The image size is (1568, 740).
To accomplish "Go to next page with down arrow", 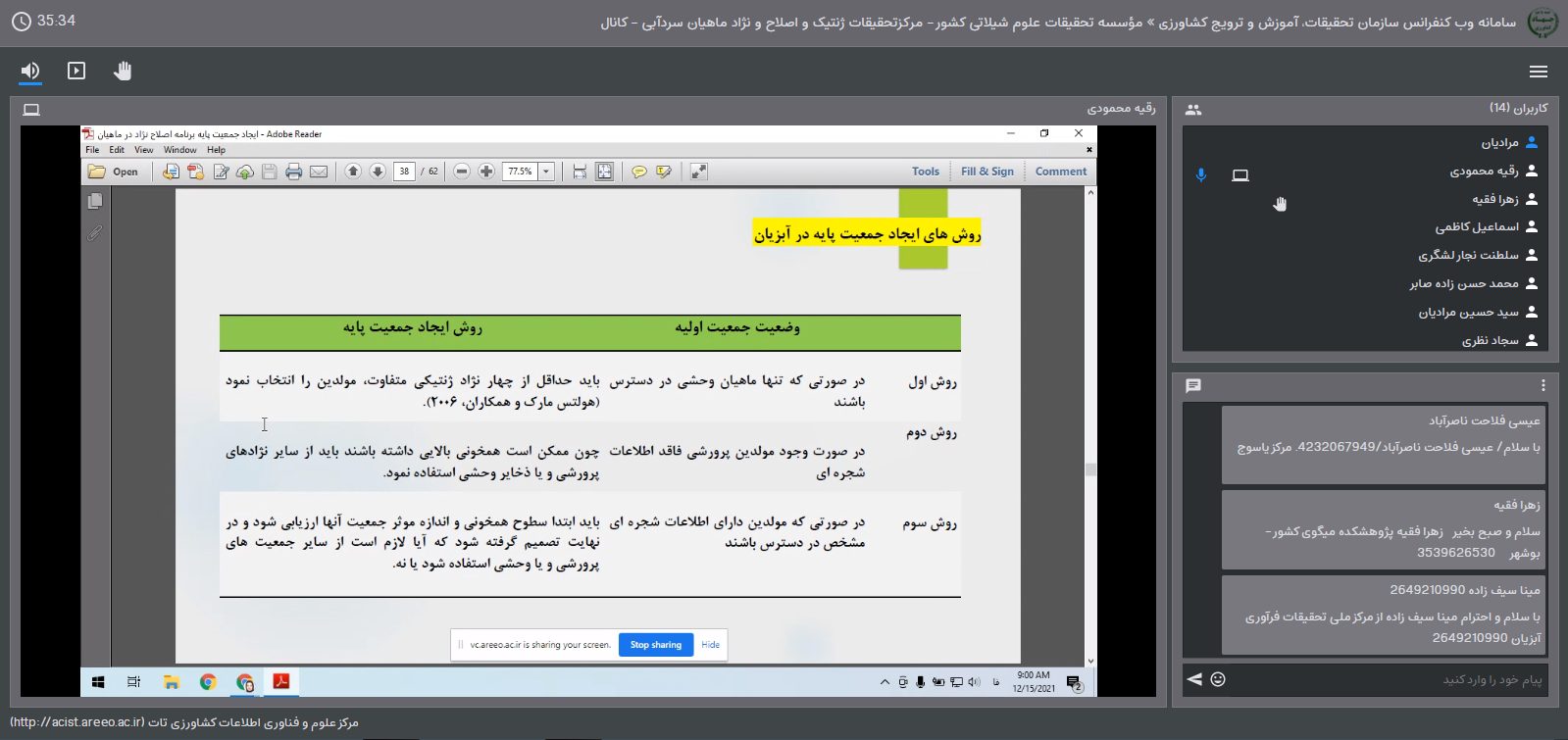I will (378, 172).
